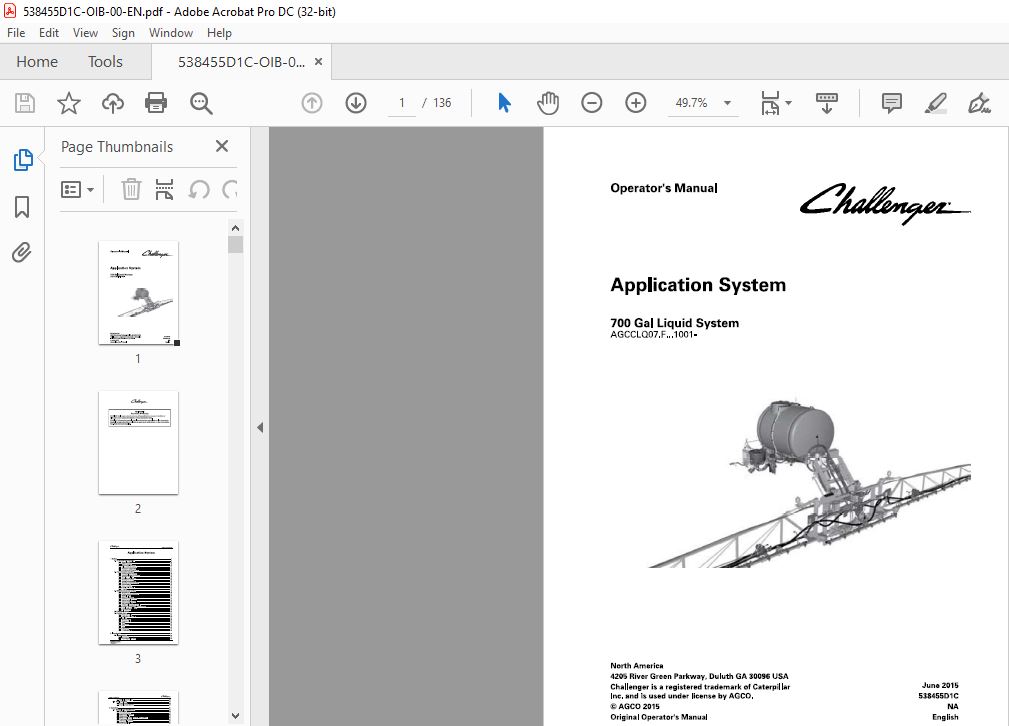Select page 3 thumbnail
This screenshot has width=1009, height=726.
(138, 593)
